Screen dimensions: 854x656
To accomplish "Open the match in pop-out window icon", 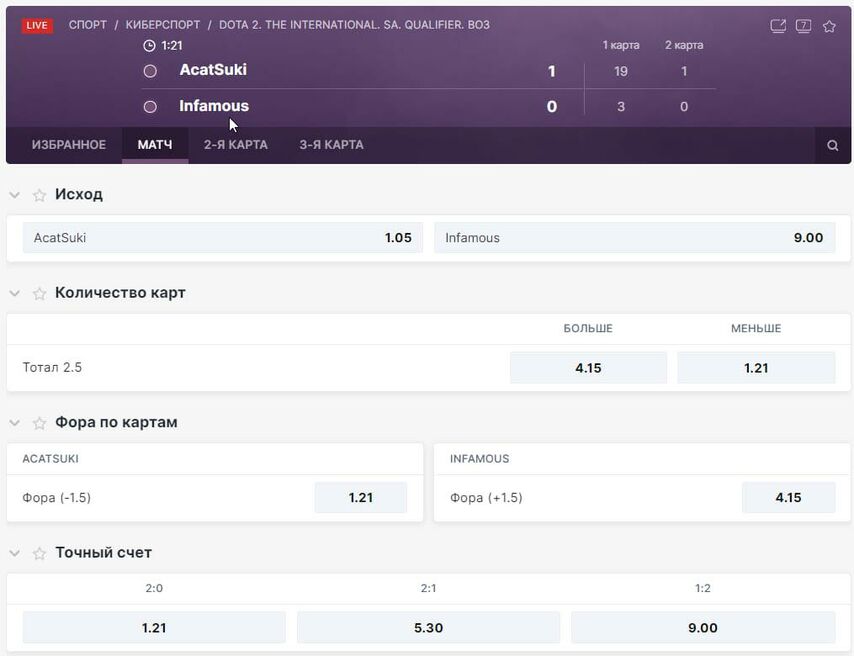I will point(778,26).
